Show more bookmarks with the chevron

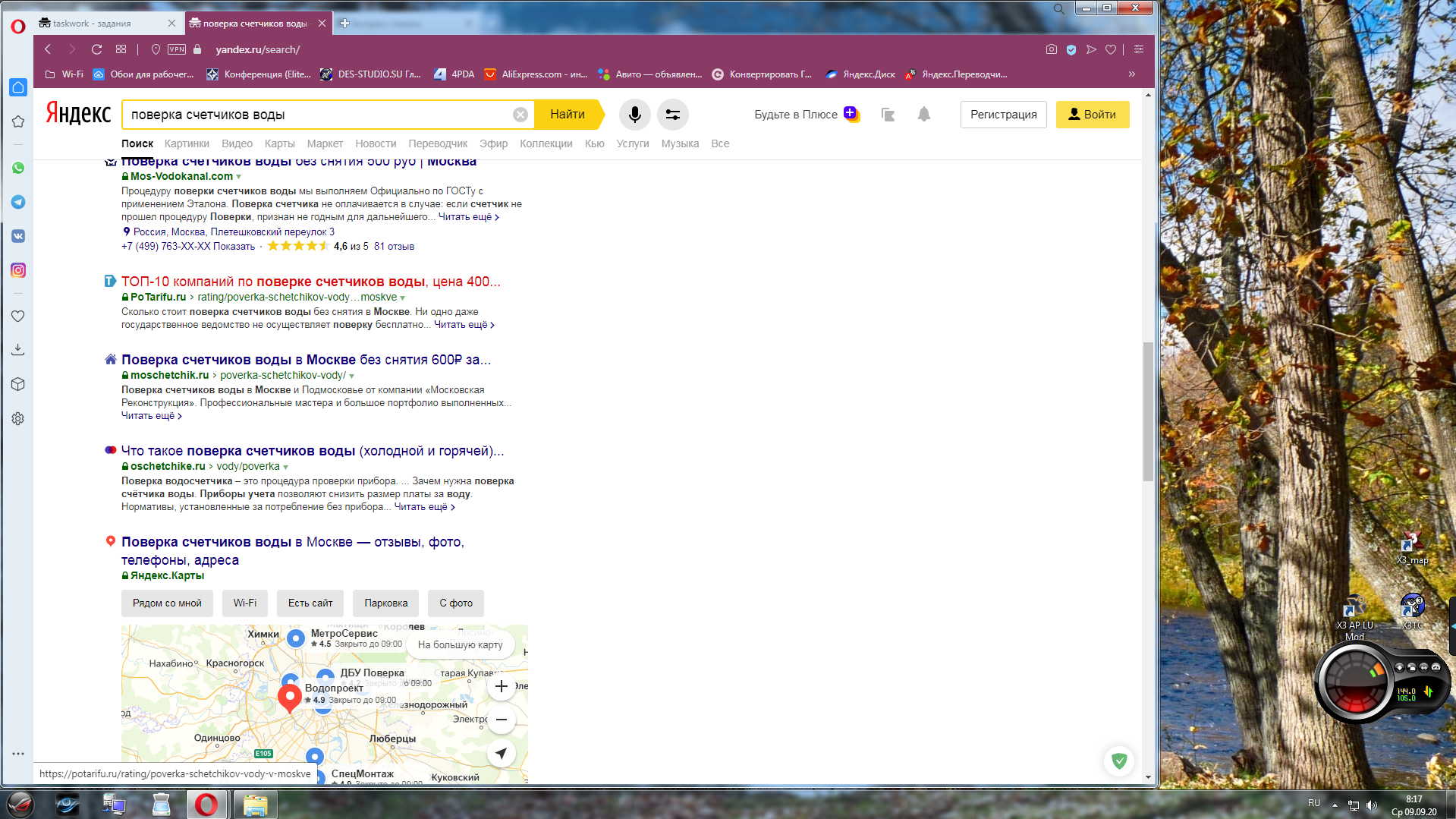tap(1132, 74)
